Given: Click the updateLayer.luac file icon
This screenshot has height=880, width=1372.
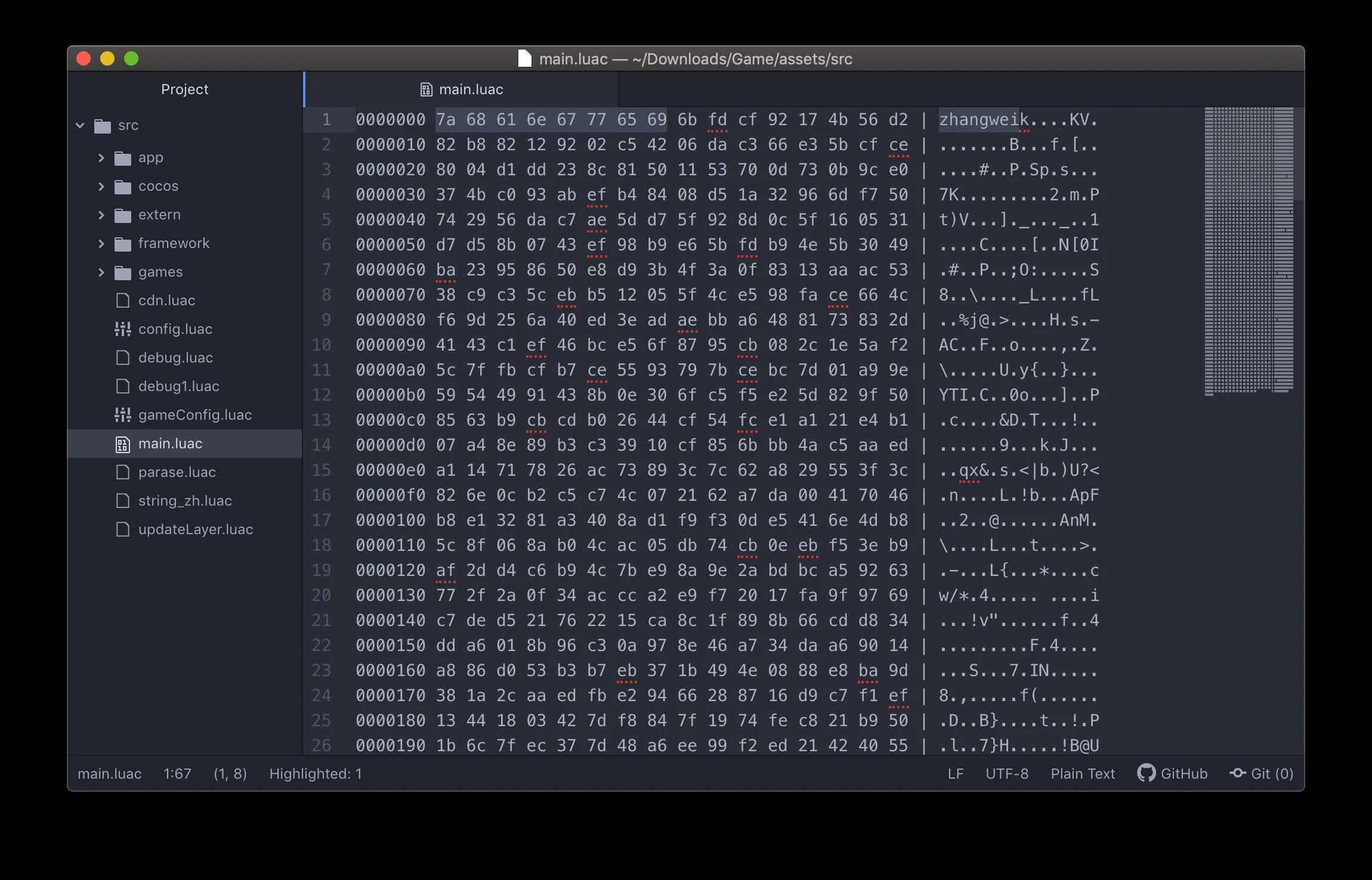Looking at the screenshot, I should pyautogui.click(x=123, y=529).
